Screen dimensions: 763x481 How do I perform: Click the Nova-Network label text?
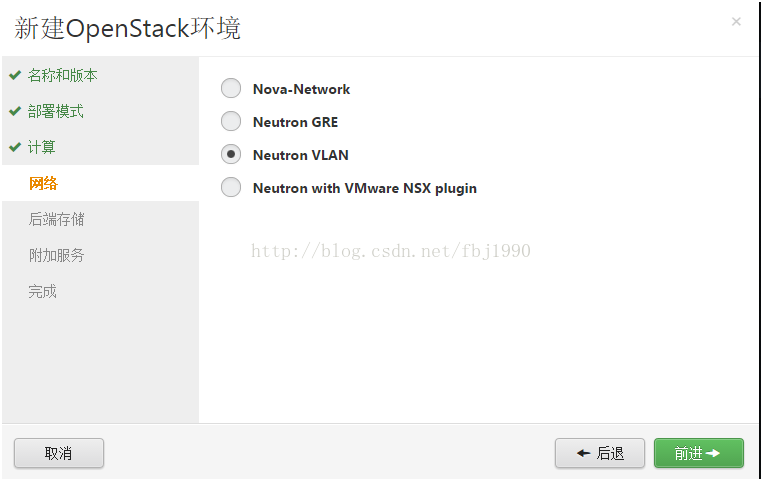[x=301, y=89]
